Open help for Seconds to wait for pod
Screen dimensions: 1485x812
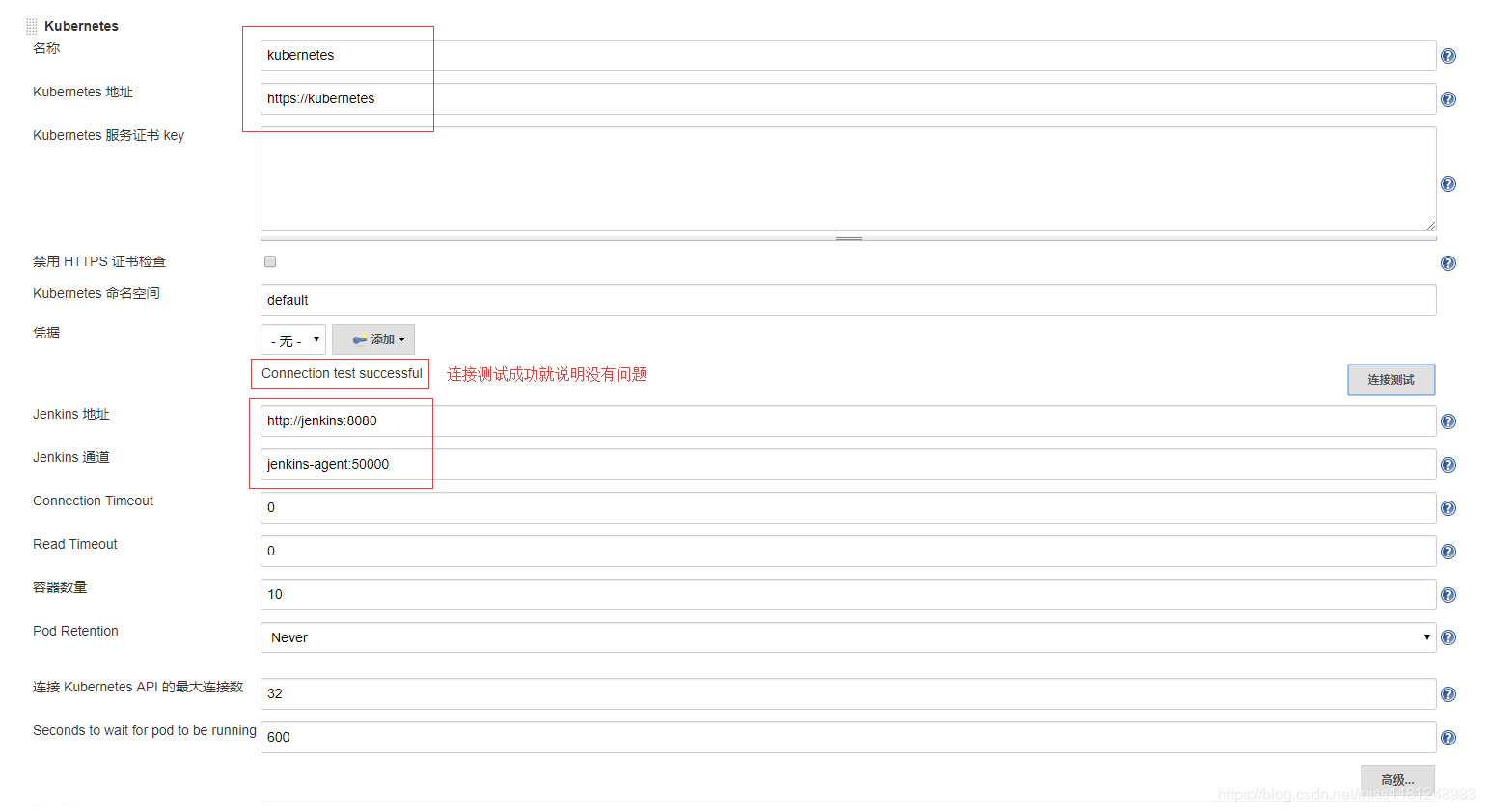[x=1447, y=738]
